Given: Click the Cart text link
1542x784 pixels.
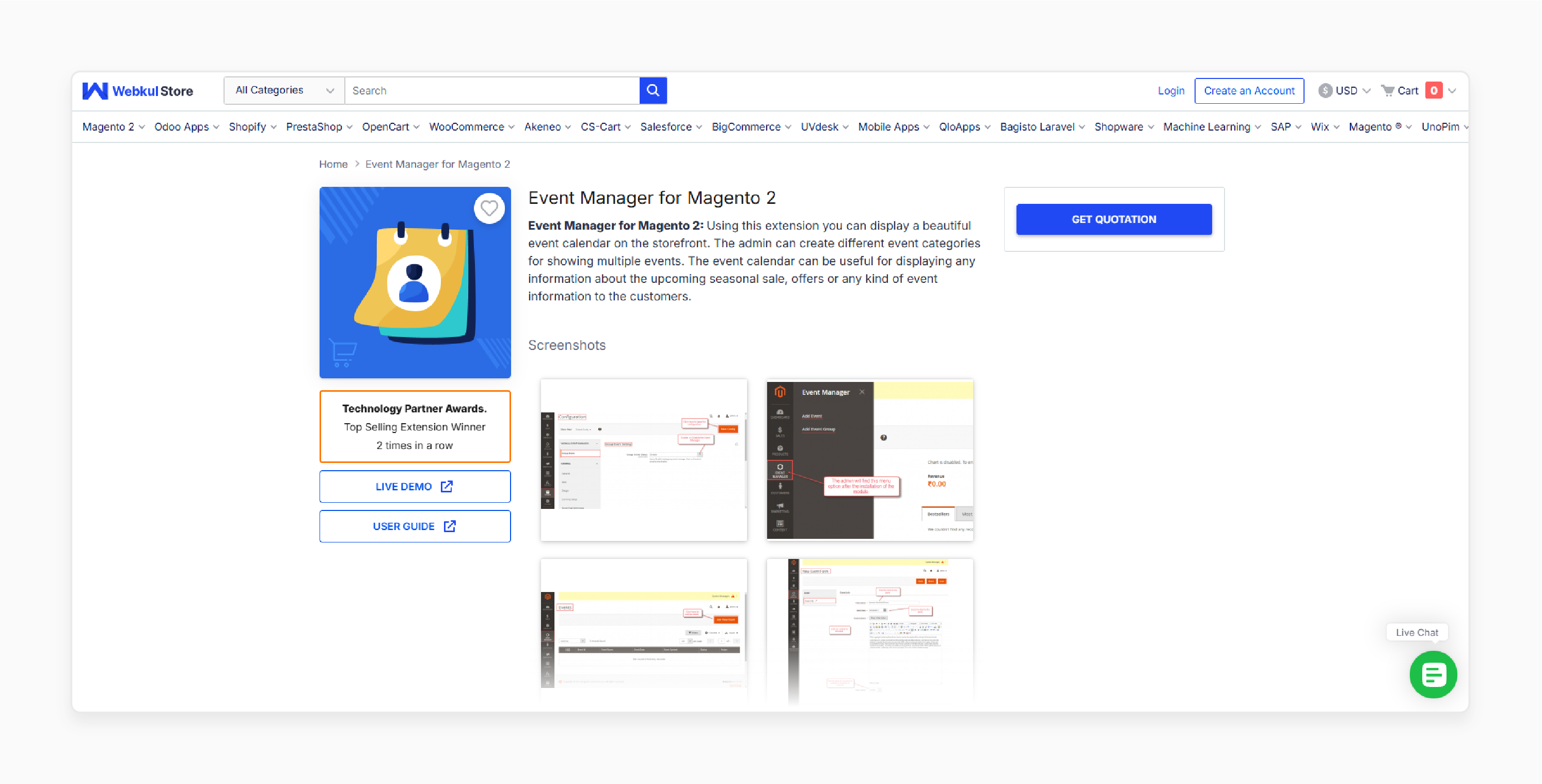Looking at the screenshot, I should pyautogui.click(x=1408, y=90).
